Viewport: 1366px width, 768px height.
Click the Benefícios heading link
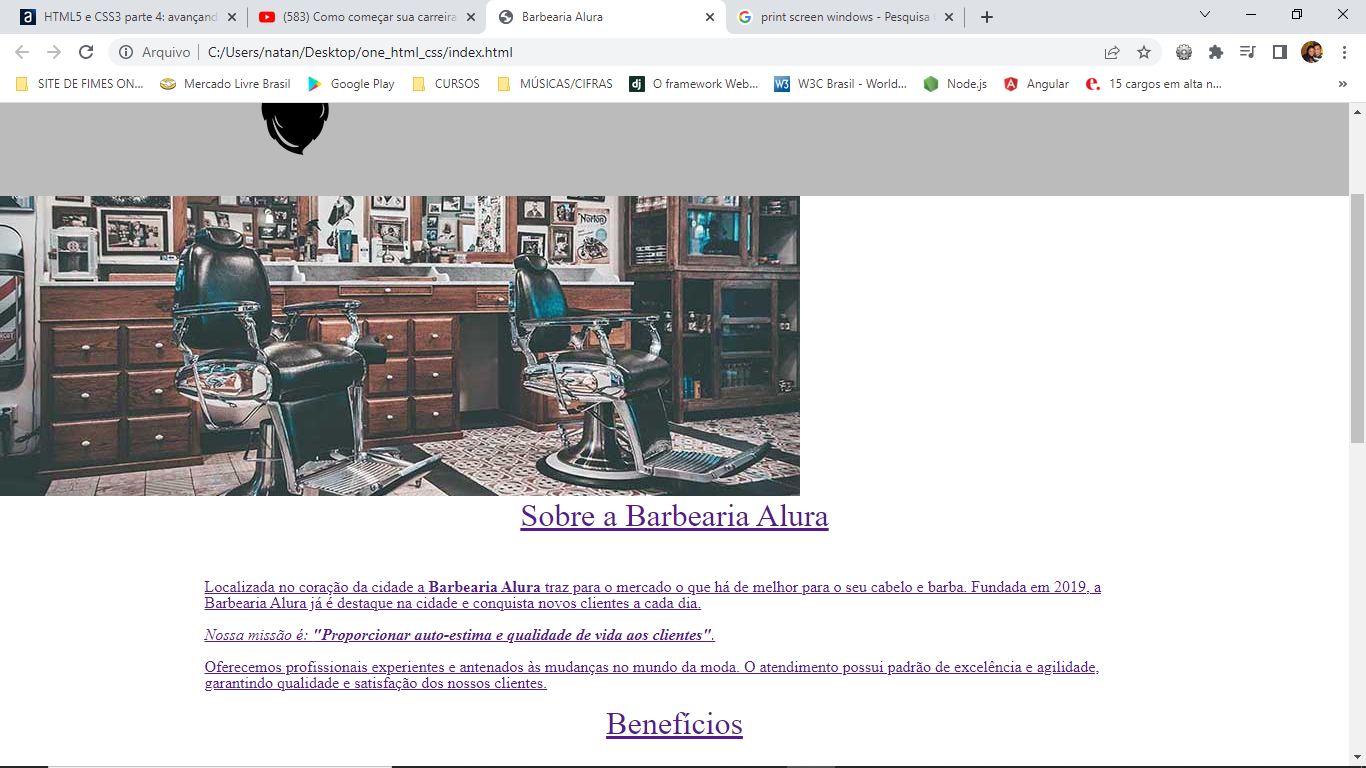tap(674, 724)
